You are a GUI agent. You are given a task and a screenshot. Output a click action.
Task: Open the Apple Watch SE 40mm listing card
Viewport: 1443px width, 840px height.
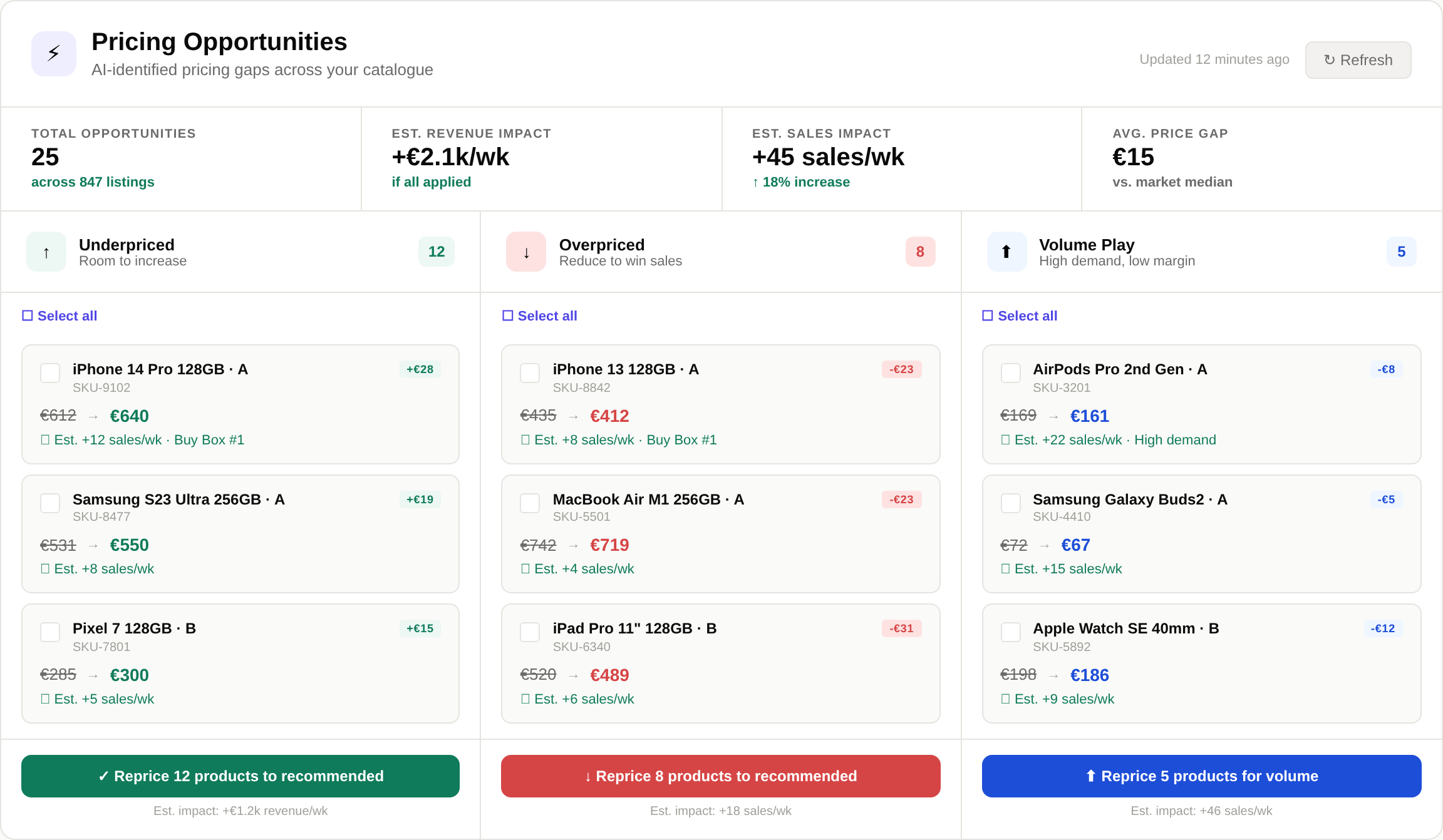tap(1201, 663)
